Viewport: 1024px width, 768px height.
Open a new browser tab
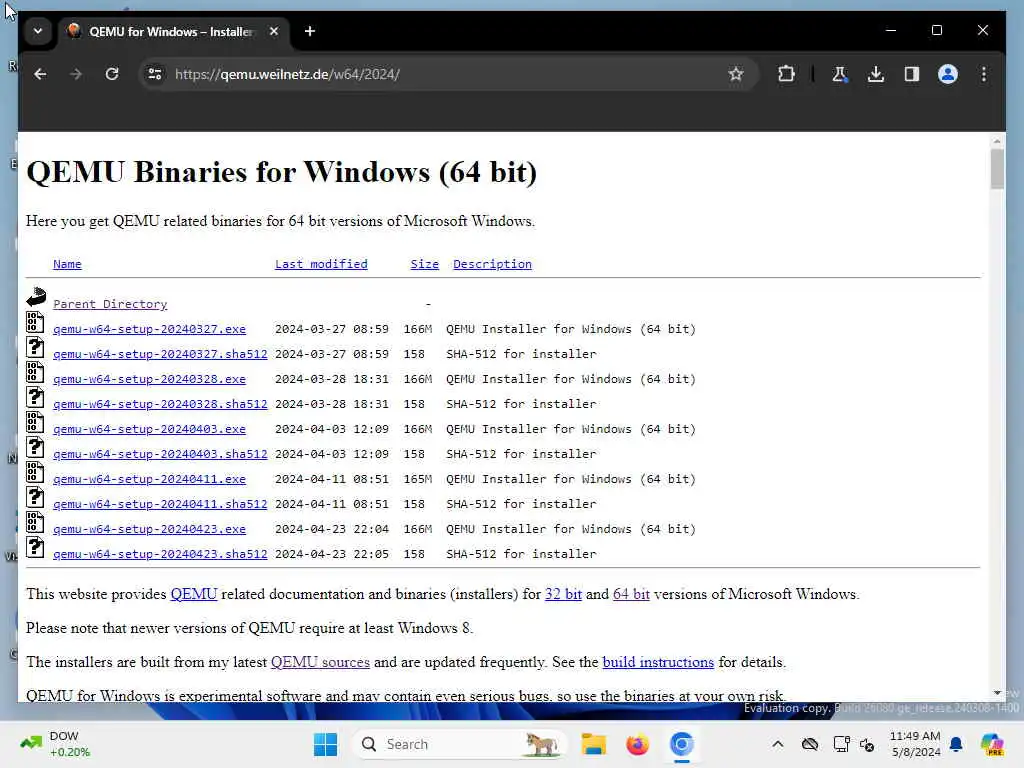pyautogui.click(x=310, y=31)
